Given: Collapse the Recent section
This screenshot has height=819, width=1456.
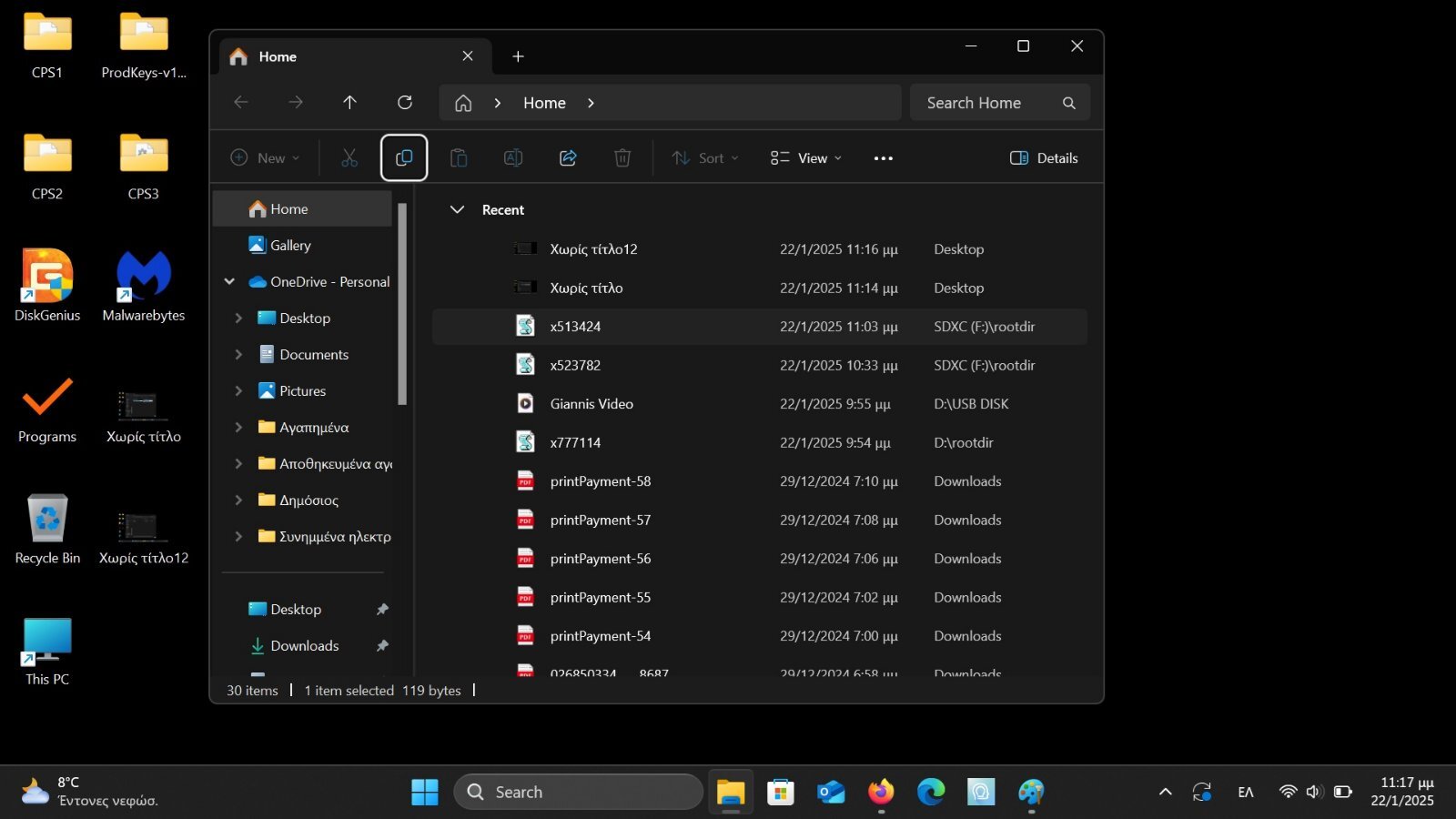Looking at the screenshot, I should pos(458,210).
